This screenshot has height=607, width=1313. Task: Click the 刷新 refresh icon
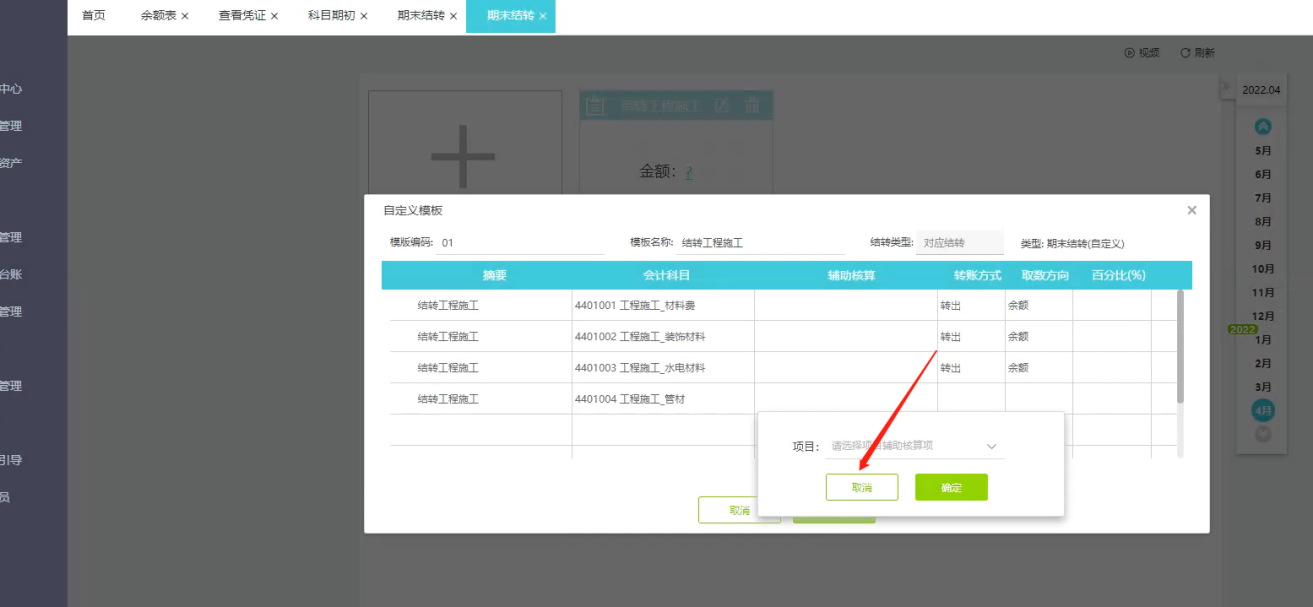tap(1185, 53)
